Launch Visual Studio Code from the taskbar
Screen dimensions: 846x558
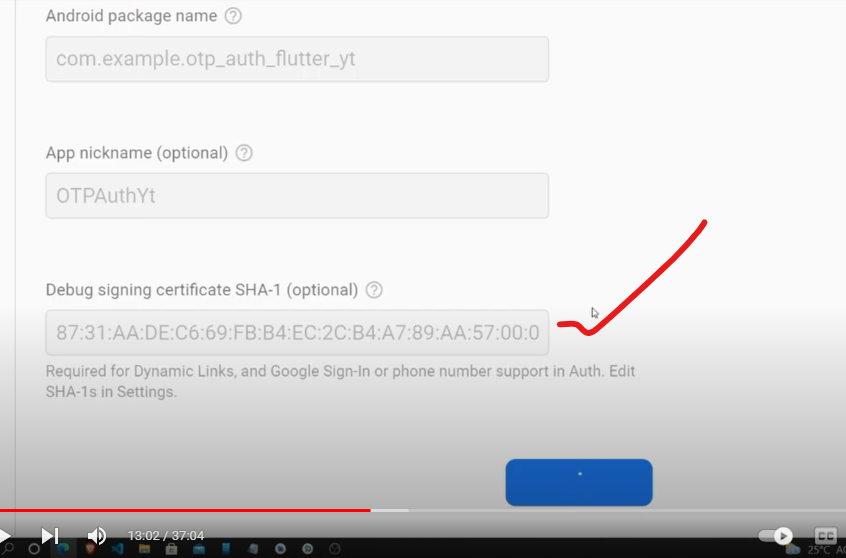(117, 549)
